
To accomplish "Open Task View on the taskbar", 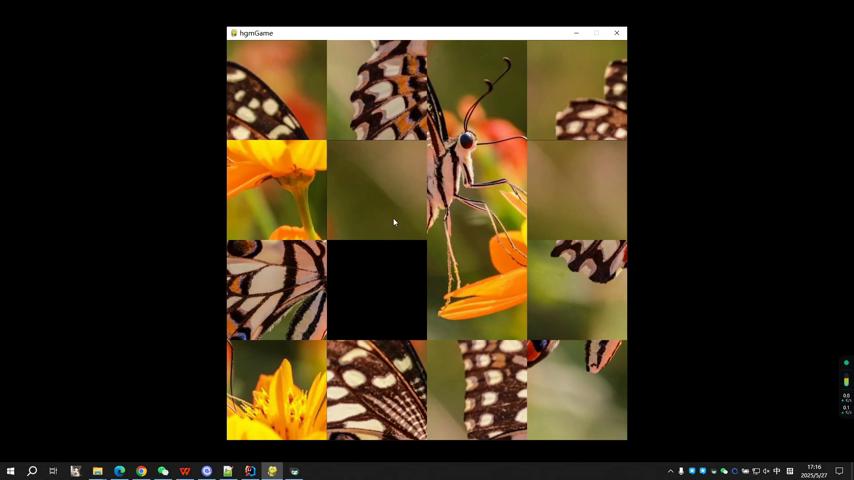I will (x=53, y=471).
